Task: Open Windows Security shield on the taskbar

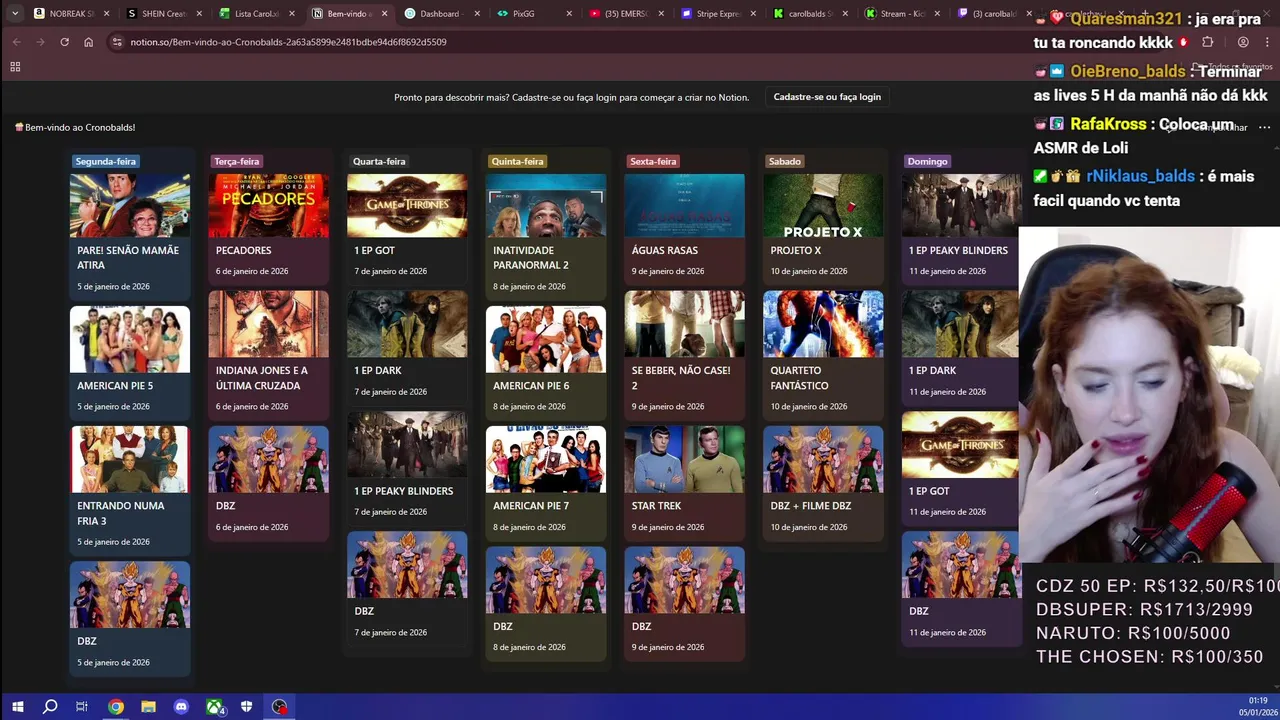Action: 247,707
